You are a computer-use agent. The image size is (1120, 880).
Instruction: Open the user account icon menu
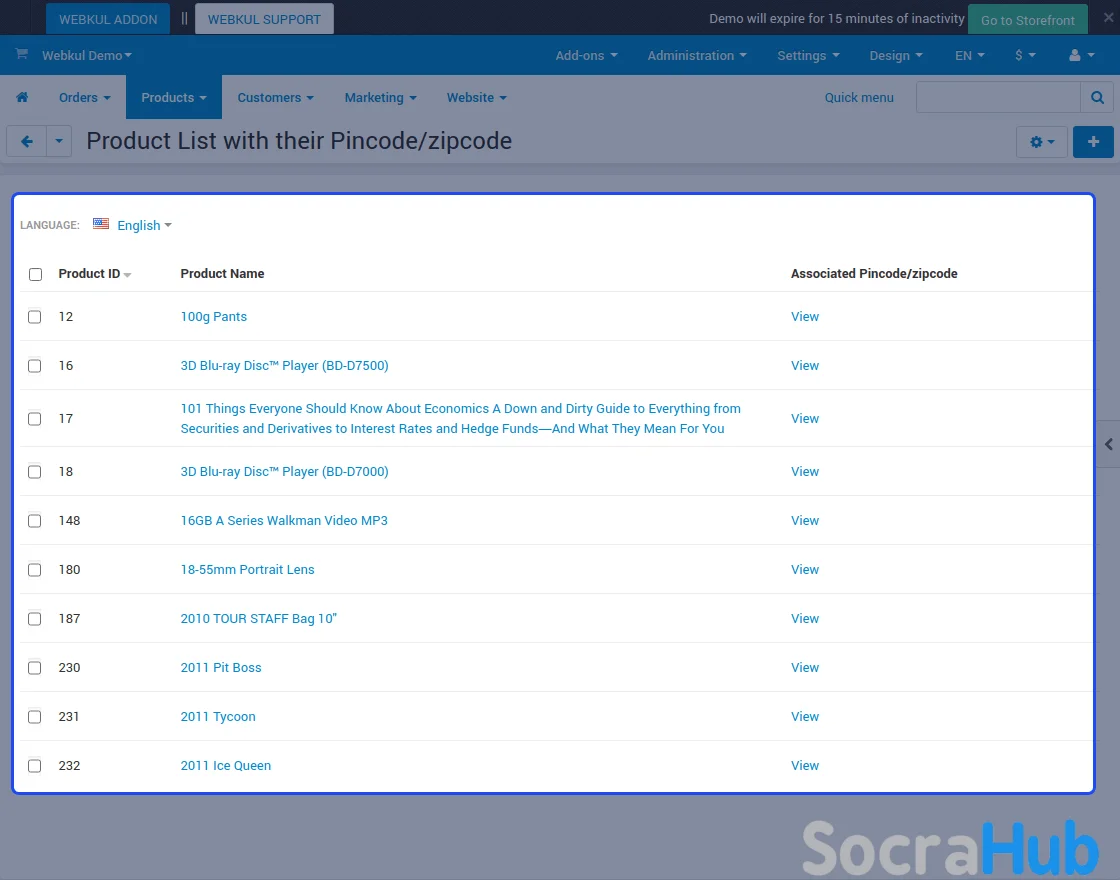pos(1081,55)
